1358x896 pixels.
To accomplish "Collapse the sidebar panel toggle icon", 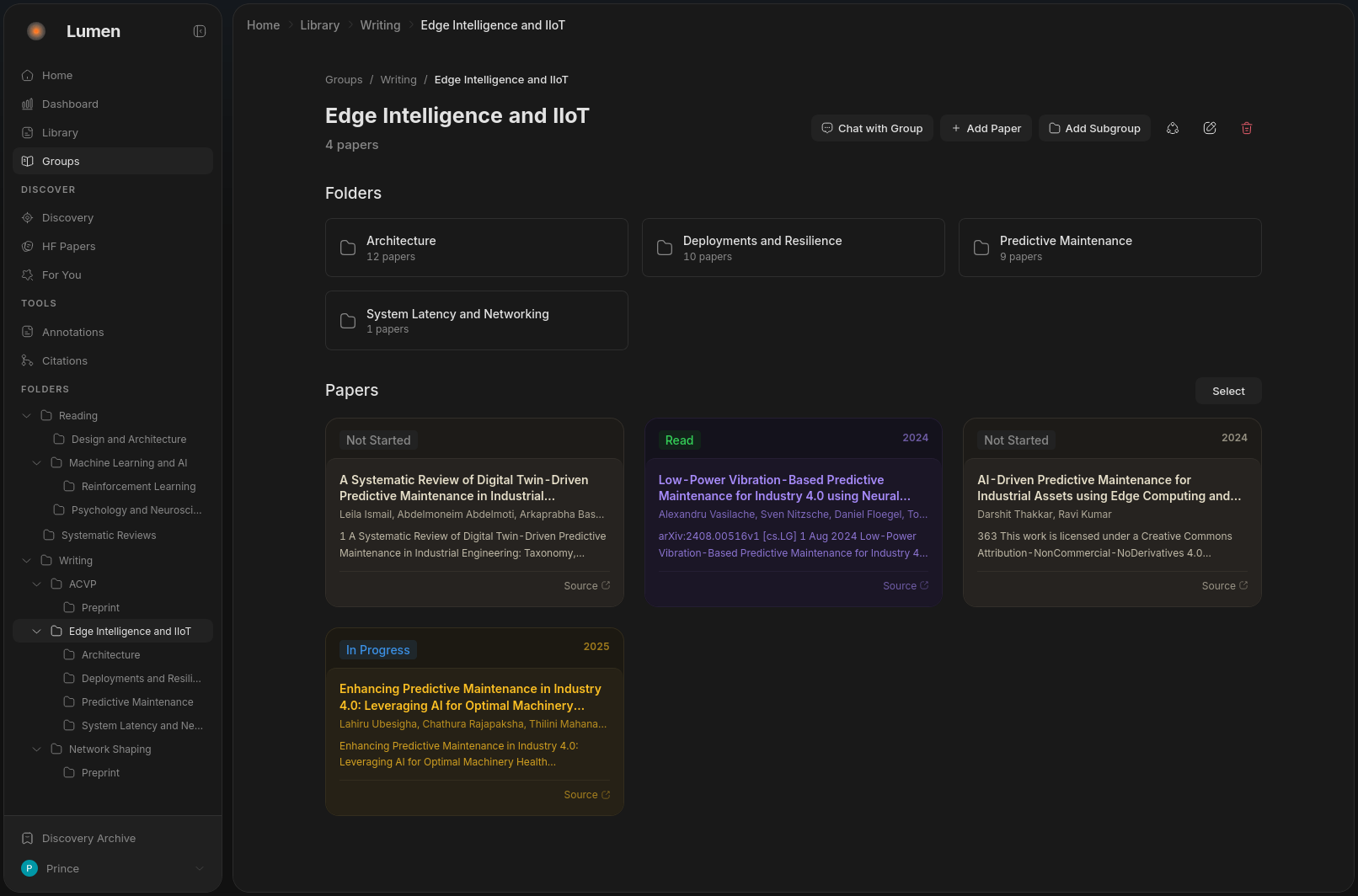I will click(200, 31).
